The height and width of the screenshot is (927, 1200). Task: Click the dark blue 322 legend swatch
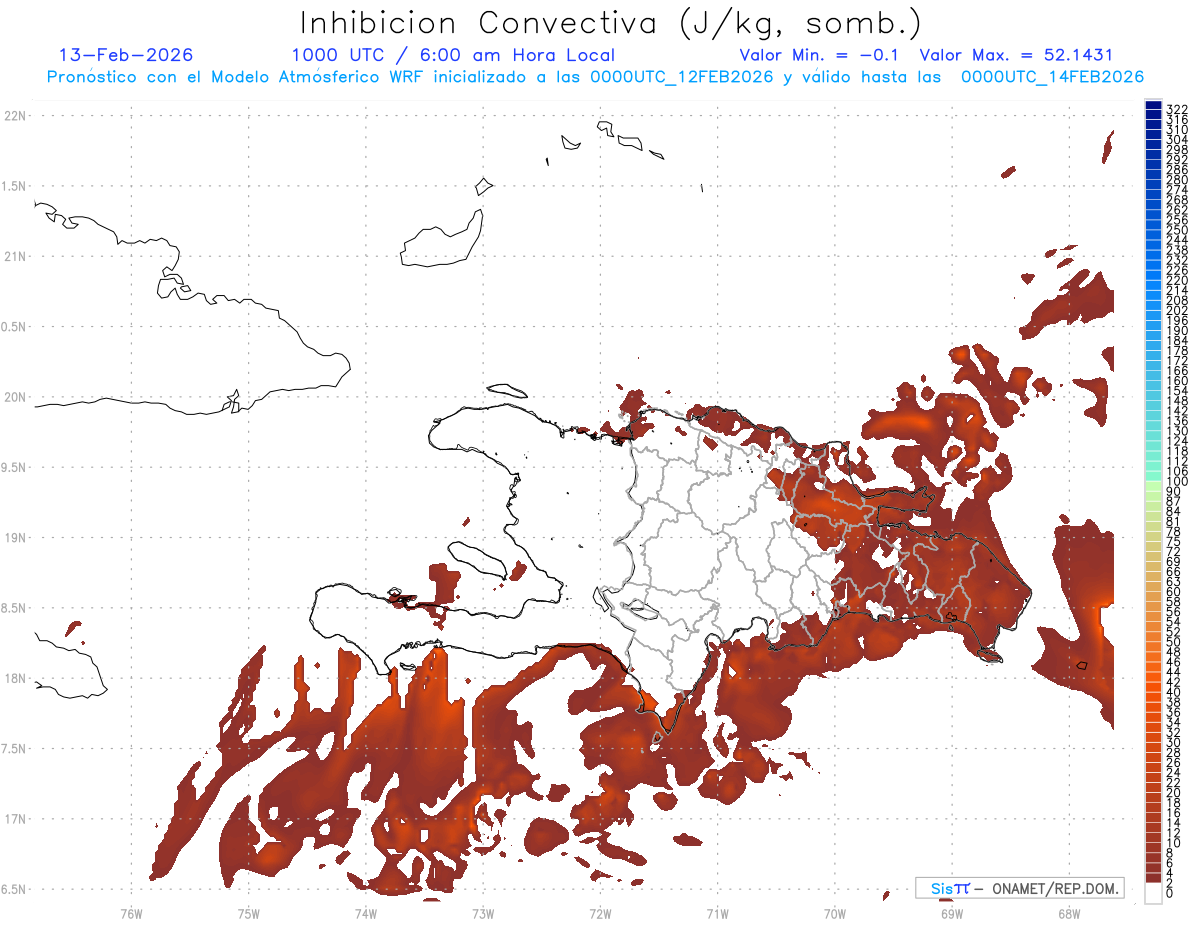[x=1153, y=106]
